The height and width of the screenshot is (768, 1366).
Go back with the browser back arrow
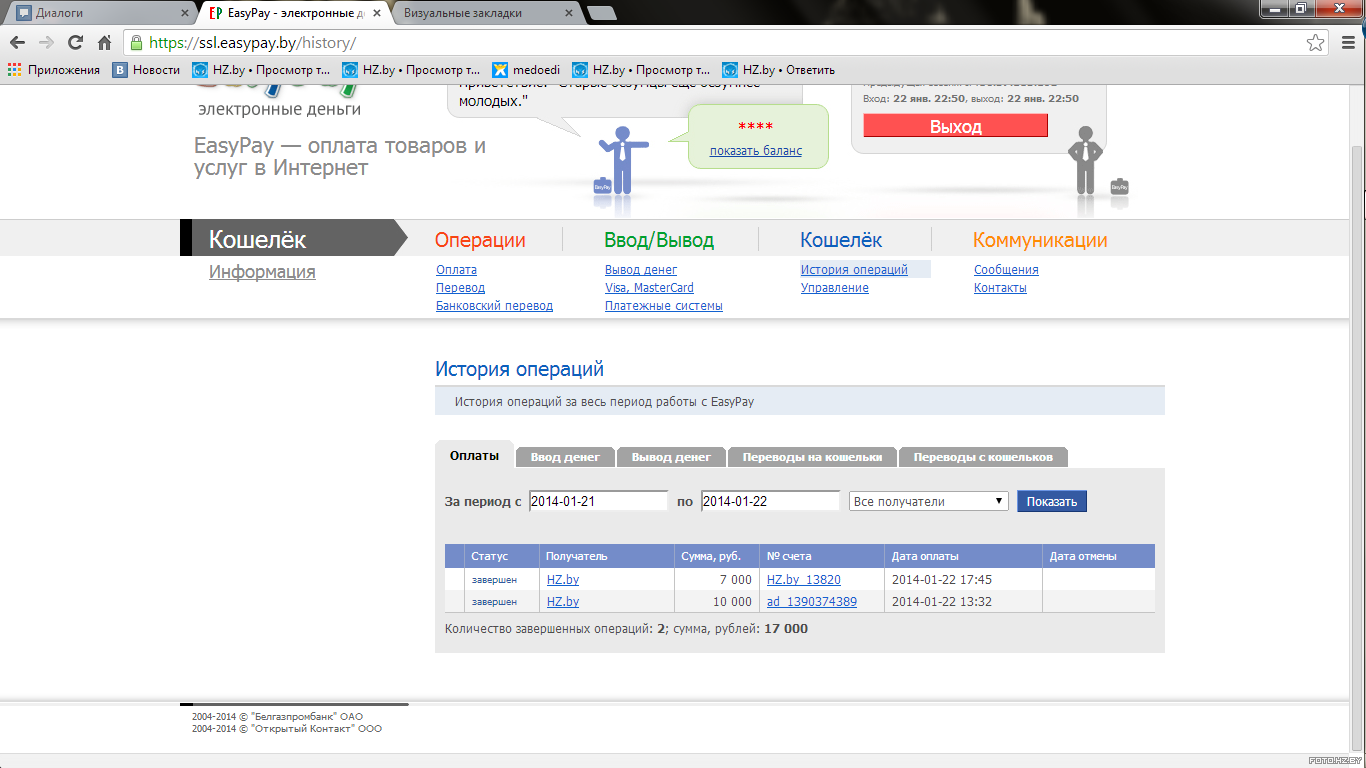tap(17, 43)
